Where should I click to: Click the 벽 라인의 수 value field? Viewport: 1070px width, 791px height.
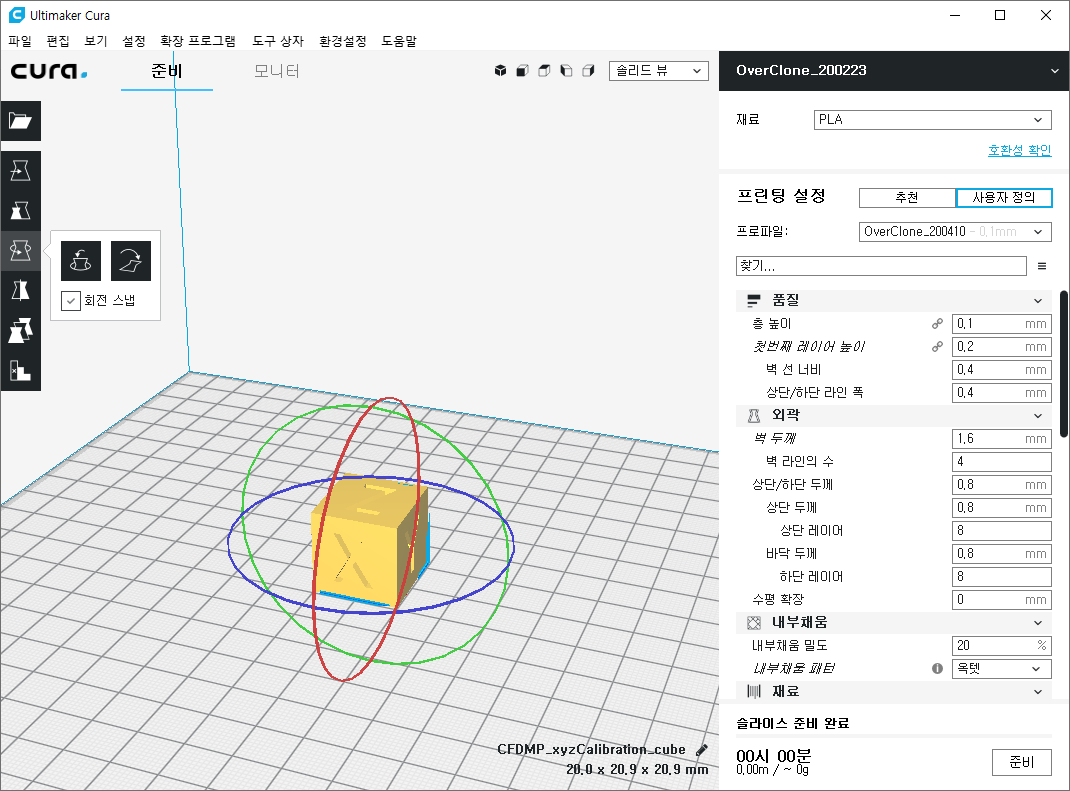pos(1001,462)
